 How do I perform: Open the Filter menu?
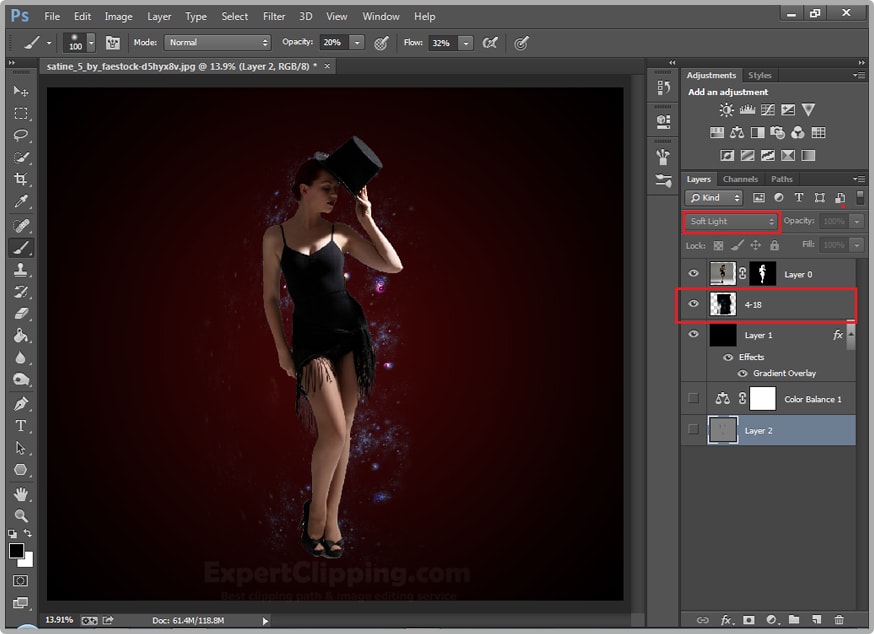point(274,16)
